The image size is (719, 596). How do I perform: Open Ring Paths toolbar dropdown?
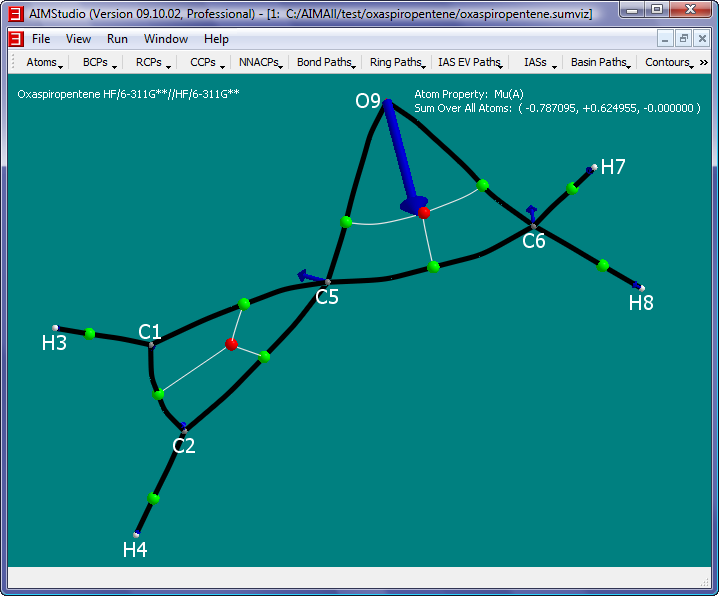(x=397, y=63)
